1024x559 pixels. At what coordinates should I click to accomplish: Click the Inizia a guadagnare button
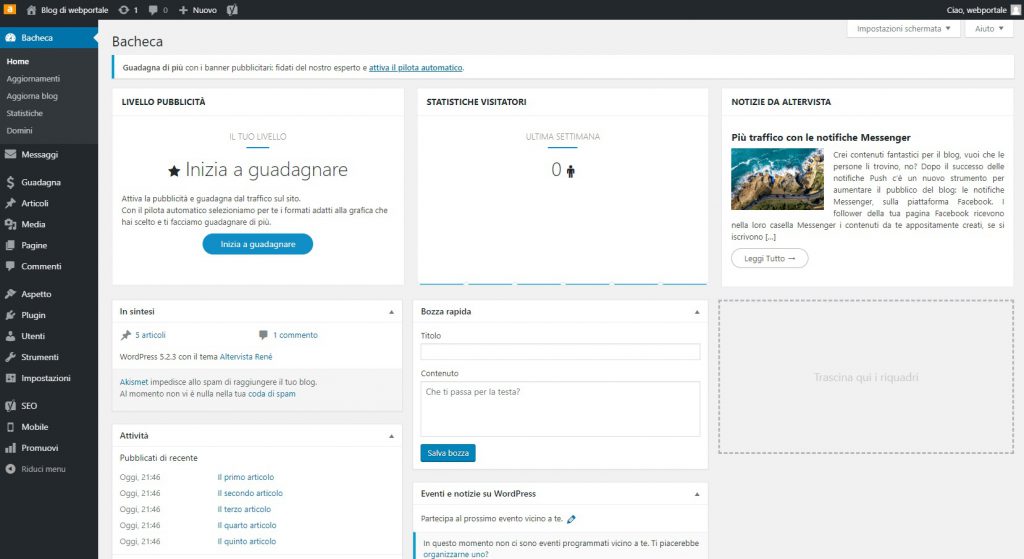pos(257,244)
